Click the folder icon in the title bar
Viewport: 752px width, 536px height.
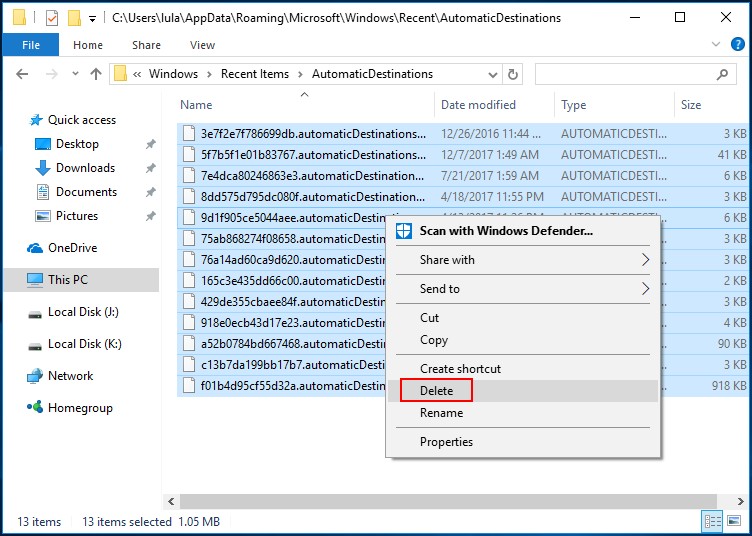[19, 18]
